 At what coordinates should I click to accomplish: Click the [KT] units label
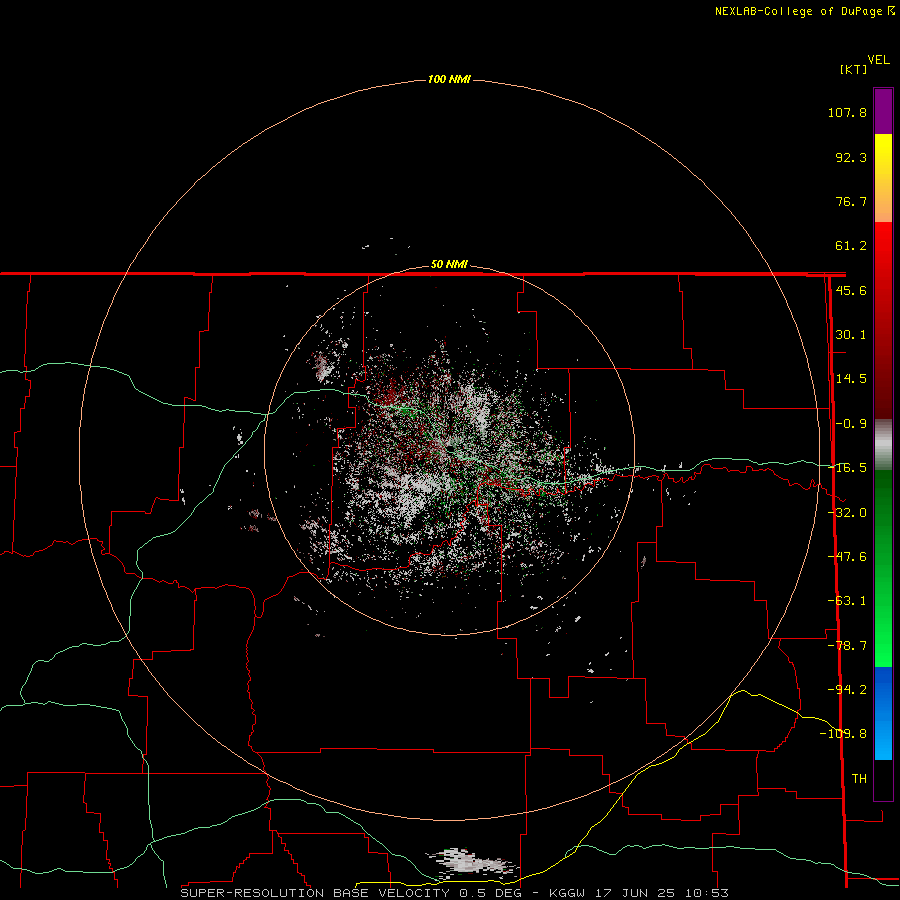click(854, 69)
